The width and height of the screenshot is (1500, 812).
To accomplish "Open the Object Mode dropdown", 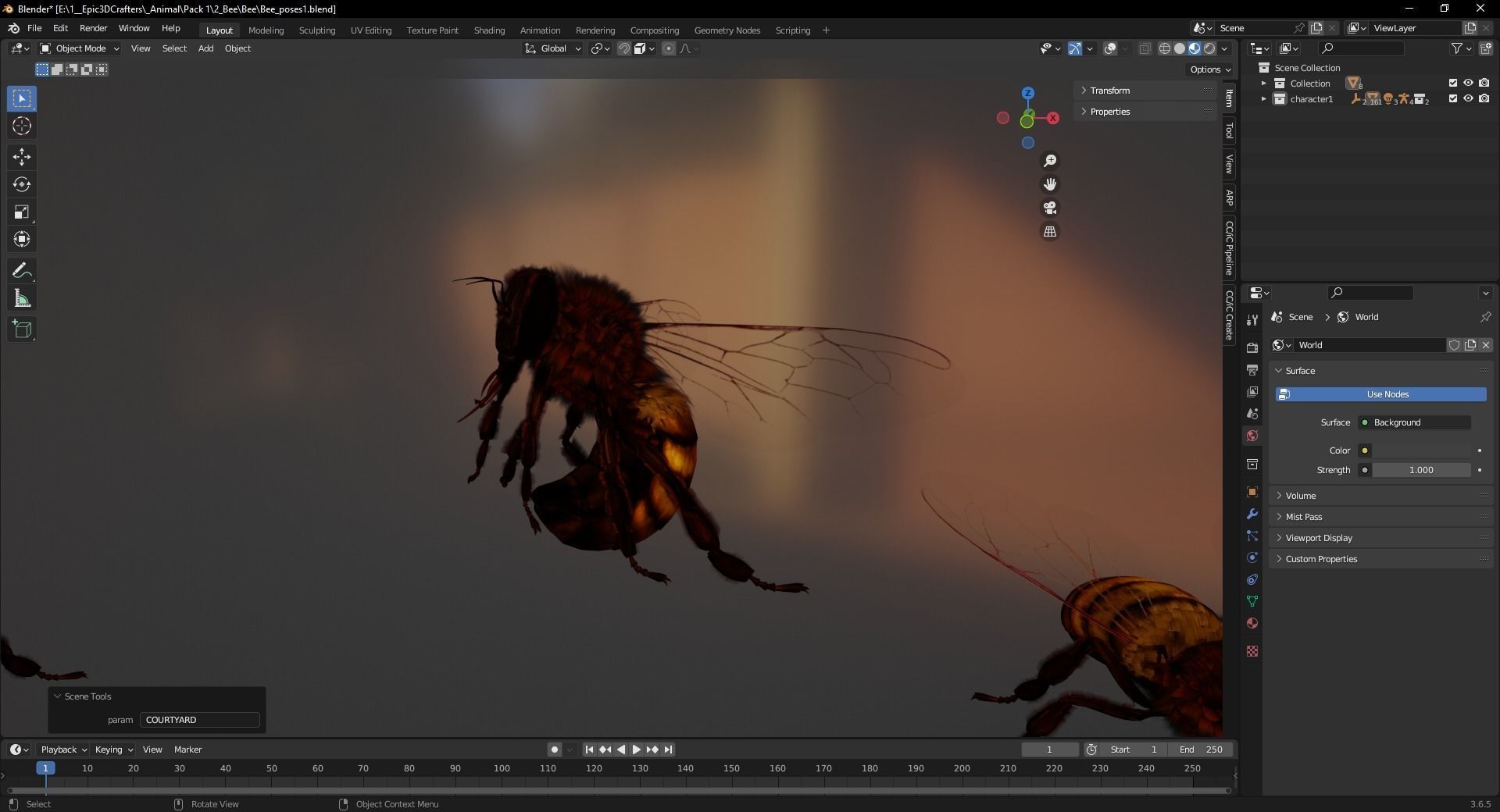I will 79,48.
